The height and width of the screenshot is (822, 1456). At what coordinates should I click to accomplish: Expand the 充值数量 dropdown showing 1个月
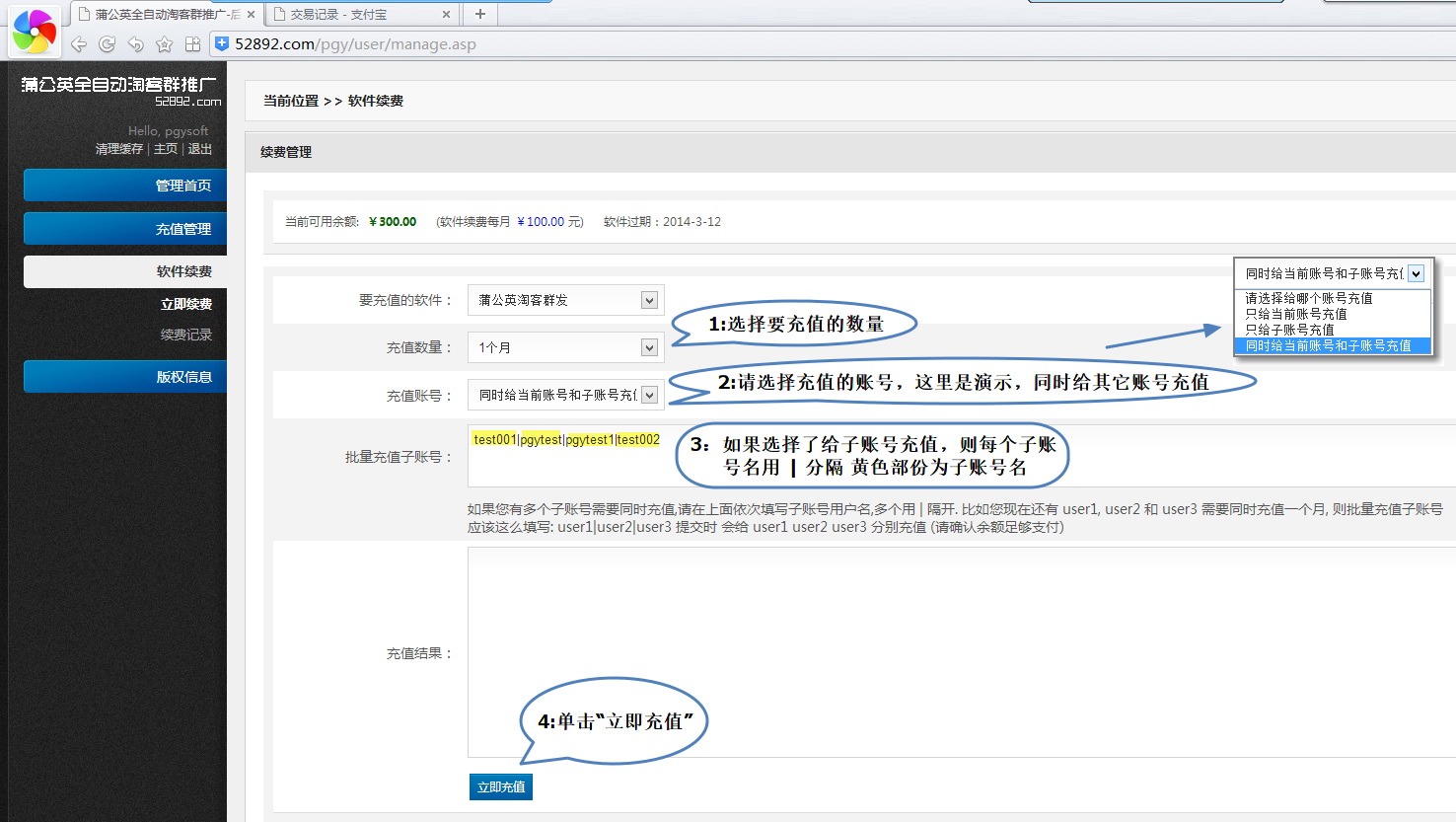(566, 347)
